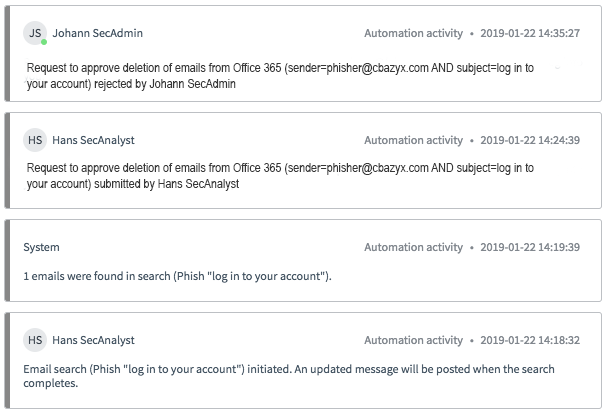Click the JS avatar for Johann SecAdmin

35,33
